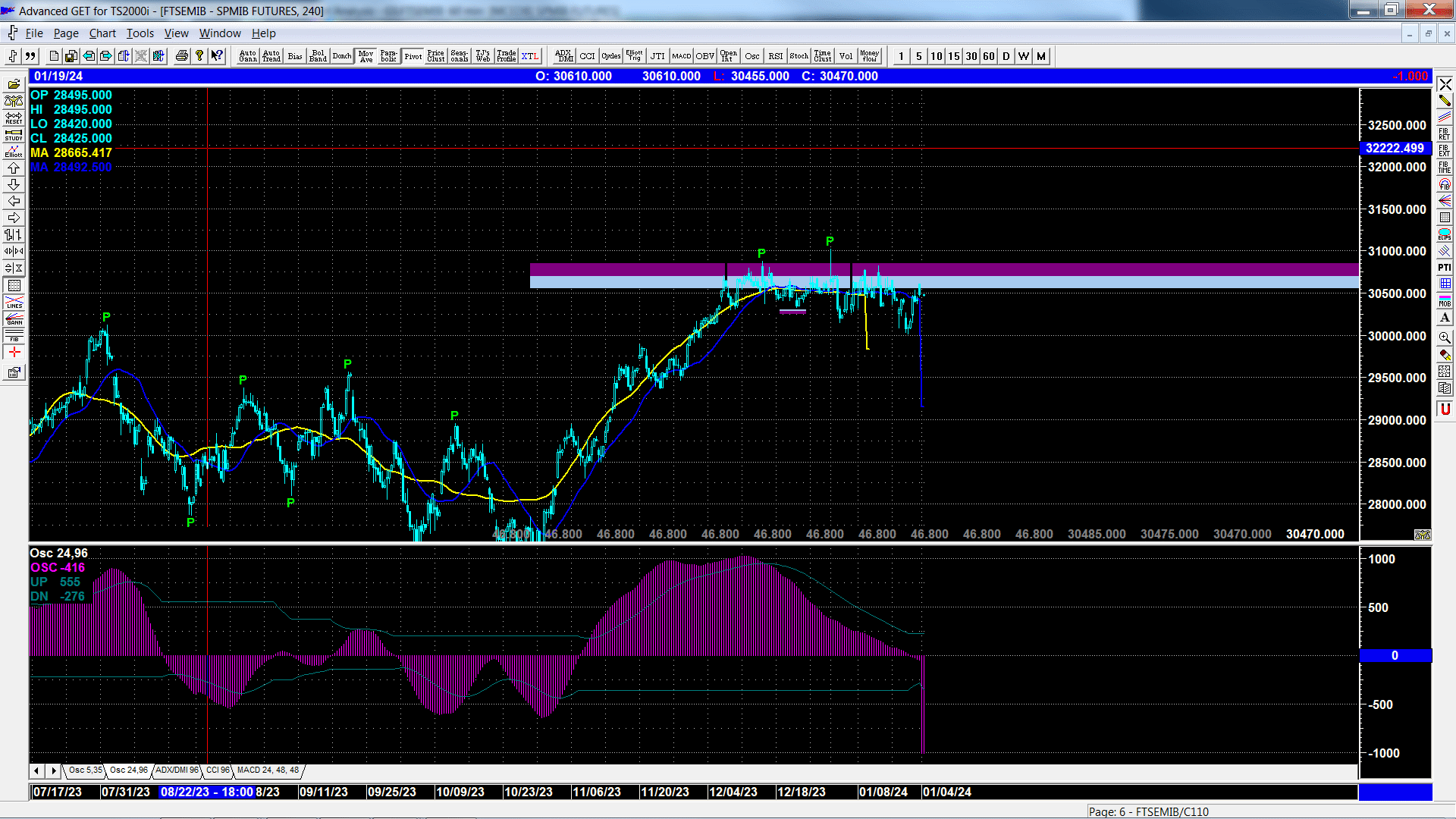Image resolution: width=1456 pixels, height=819 pixels.
Task: Select the Monthly (M) timeframe
Action: 1041,56
